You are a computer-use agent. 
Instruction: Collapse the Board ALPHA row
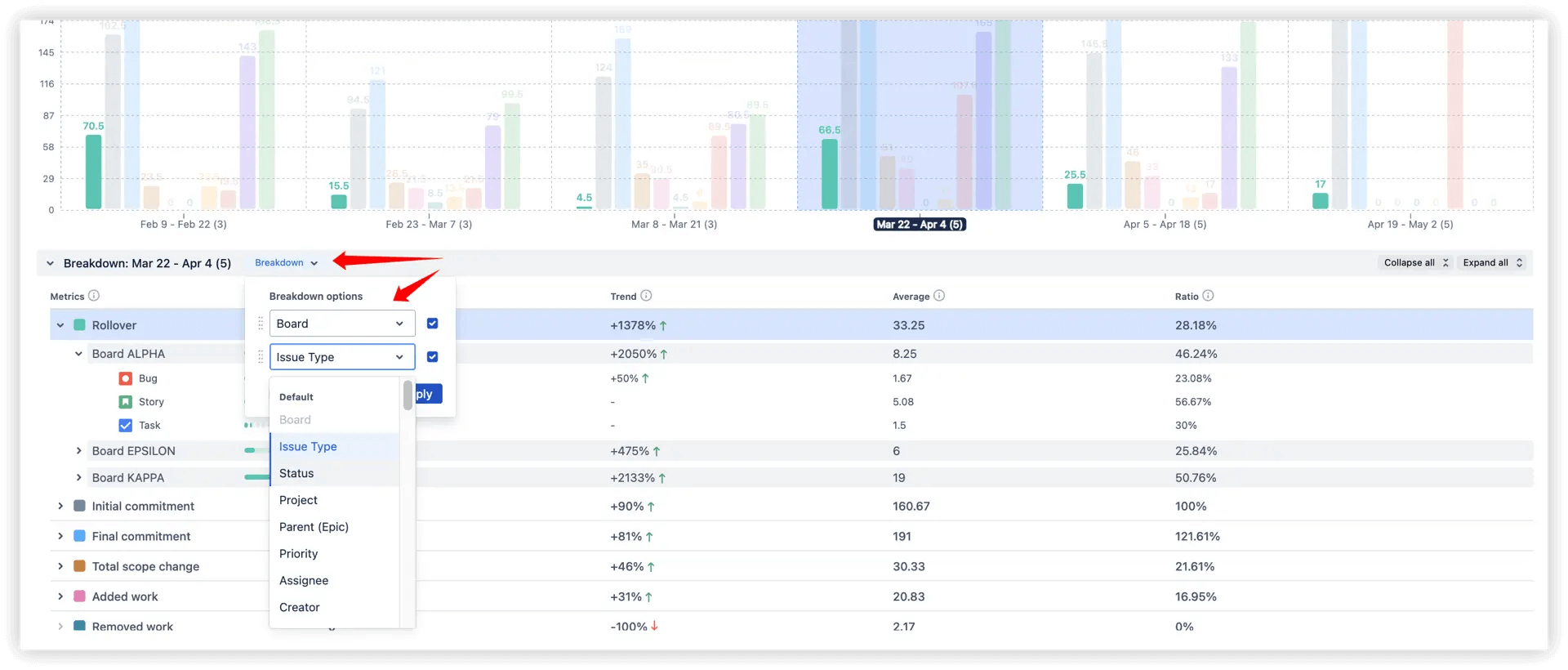tap(79, 354)
